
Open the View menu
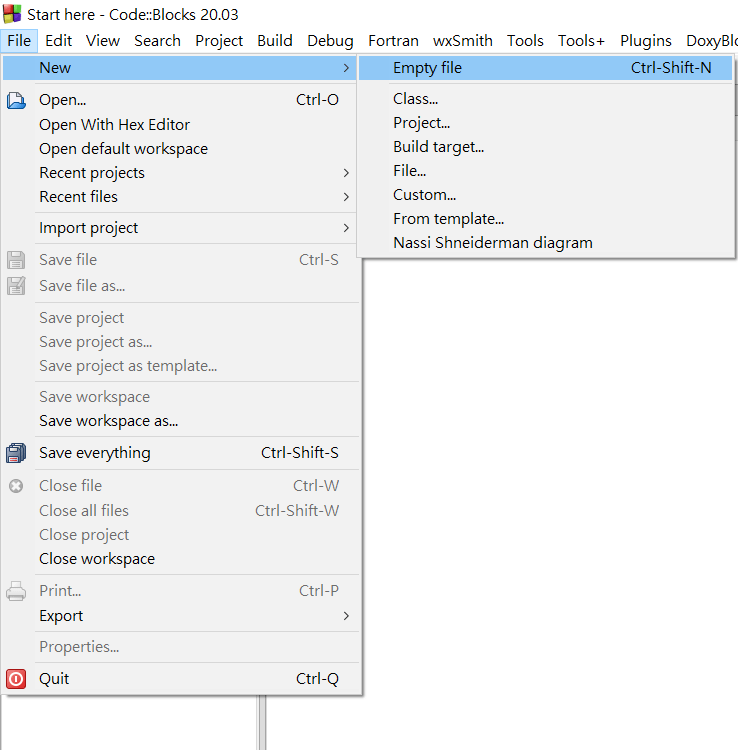[x=103, y=41]
